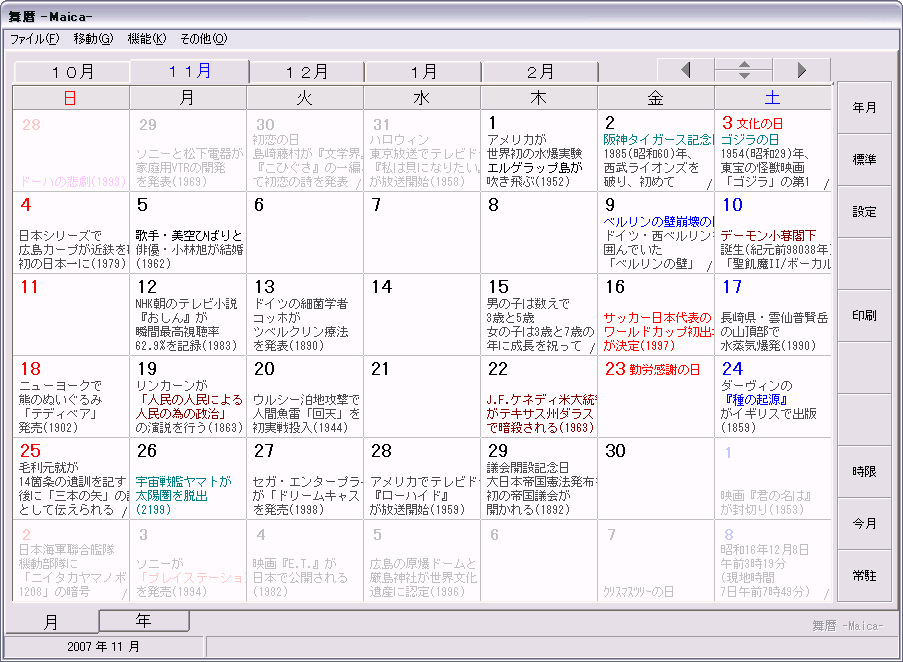Select the empty November 30 cell
903x662 pixels.
pyautogui.click(x=655, y=479)
